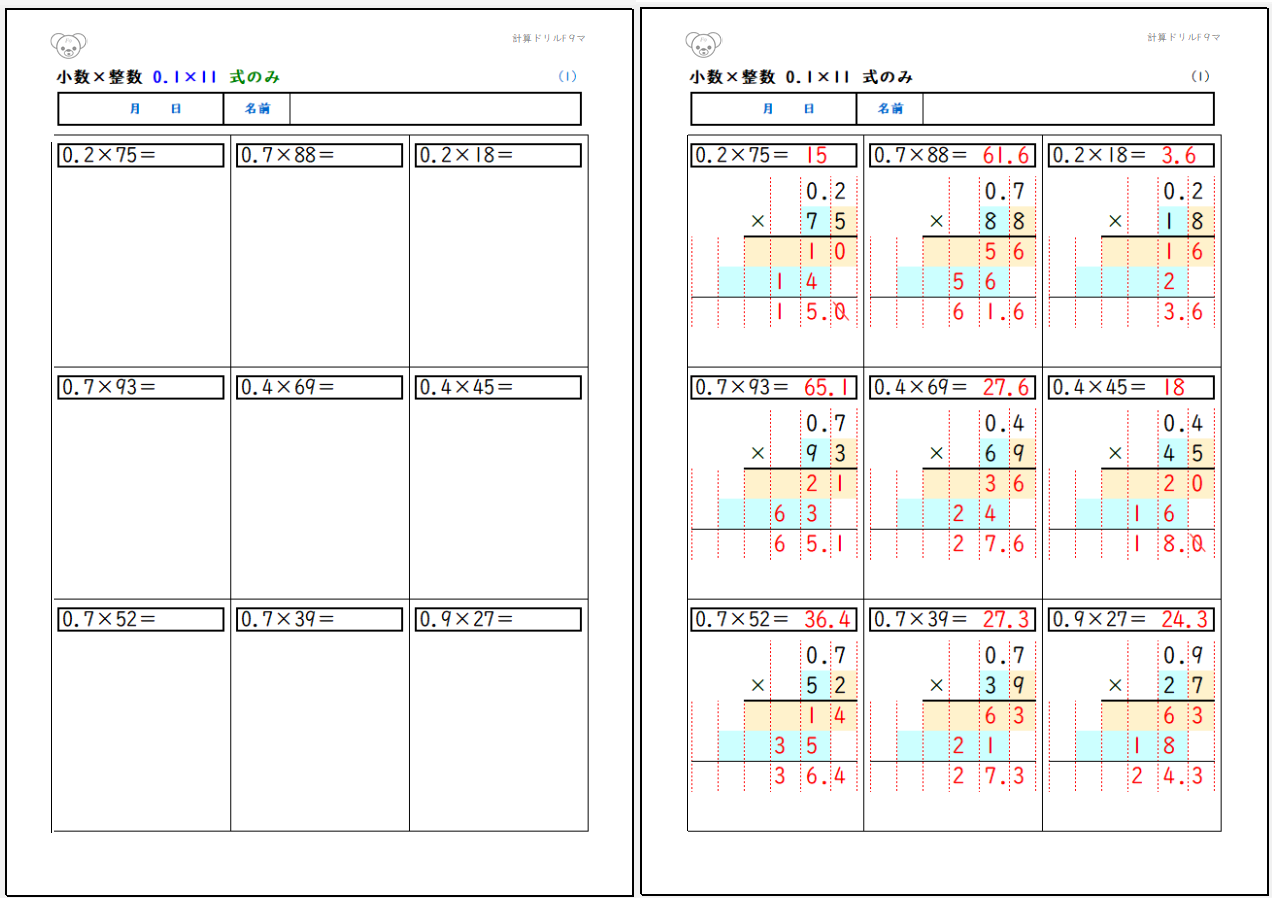The width and height of the screenshot is (1272, 898).
Task: Click the empty name field on the answer sheet
Action: pyautogui.click(x=1067, y=109)
